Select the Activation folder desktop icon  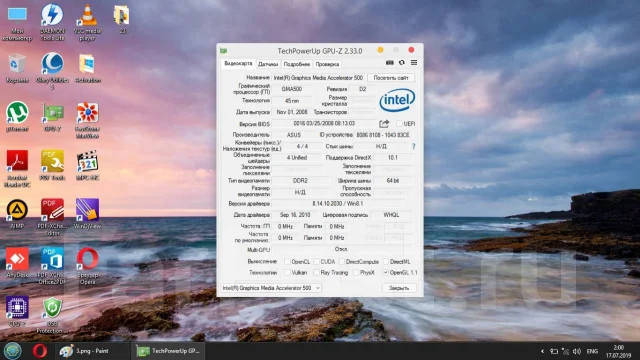87,69
